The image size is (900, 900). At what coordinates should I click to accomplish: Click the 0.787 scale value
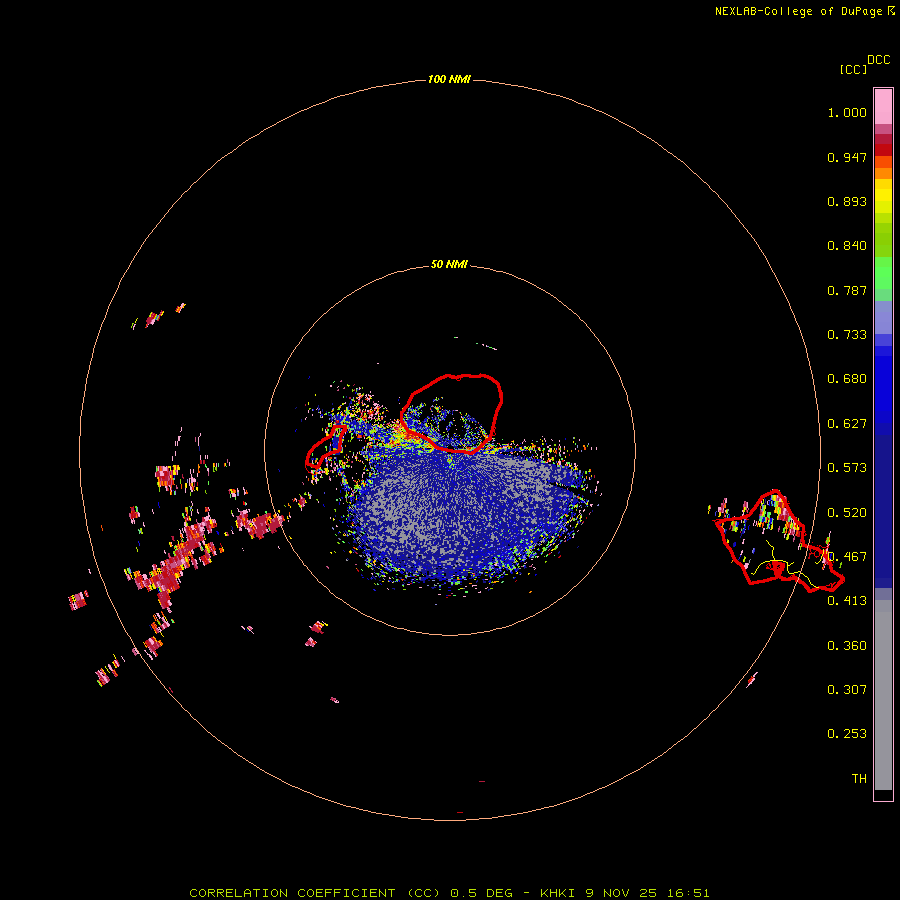[847, 290]
